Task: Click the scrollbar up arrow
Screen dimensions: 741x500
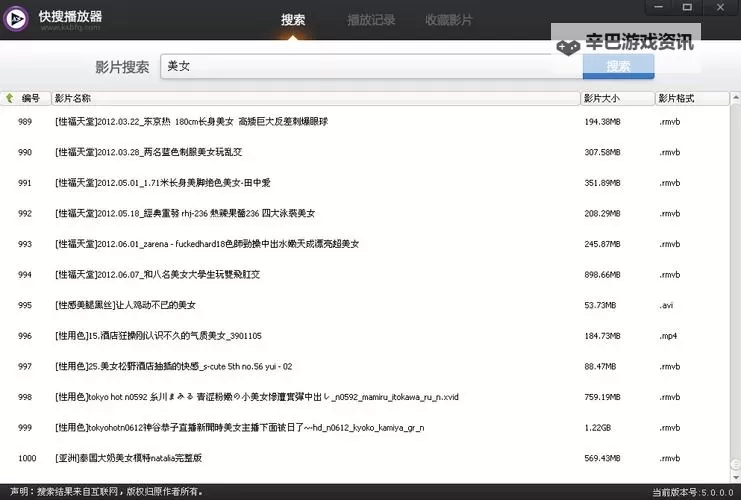Action: tap(735, 98)
